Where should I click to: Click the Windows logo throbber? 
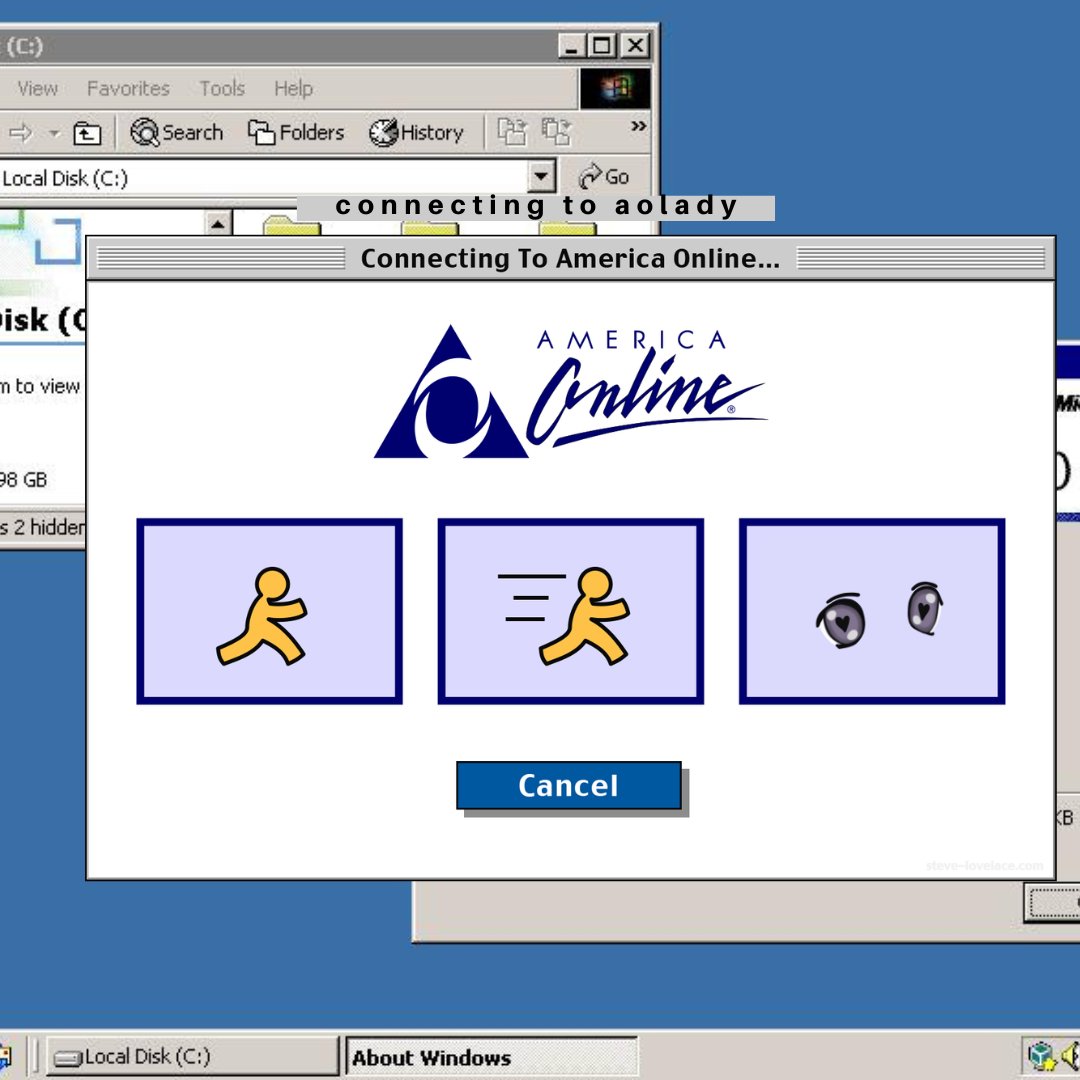(x=615, y=88)
